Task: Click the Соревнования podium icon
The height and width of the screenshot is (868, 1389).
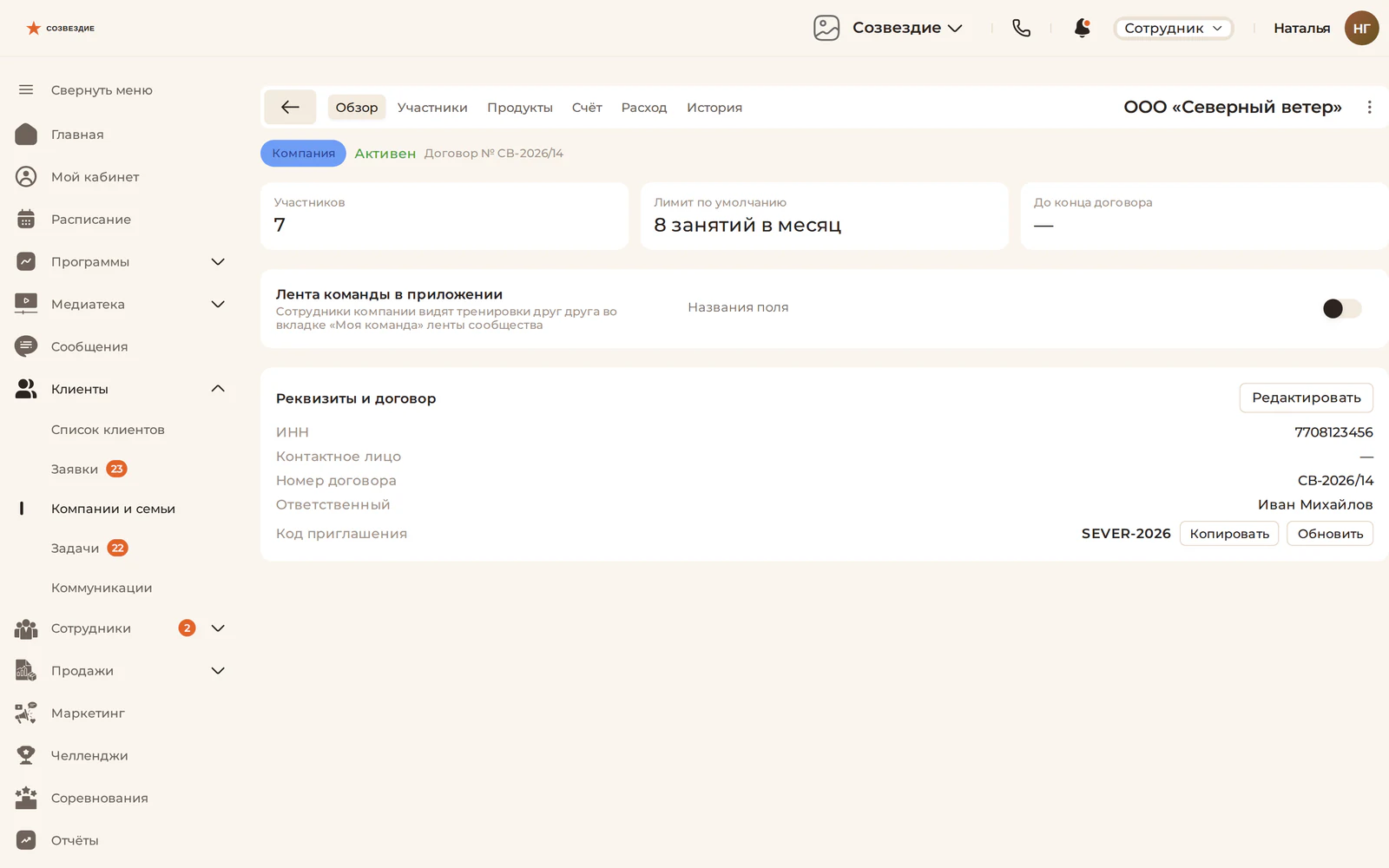Action: tap(26, 798)
